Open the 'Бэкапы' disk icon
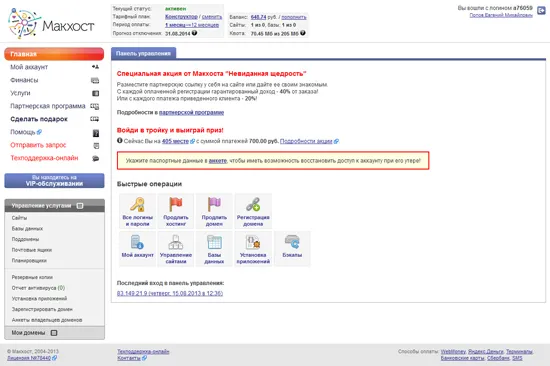This screenshot has height=366, width=550. 292,242
